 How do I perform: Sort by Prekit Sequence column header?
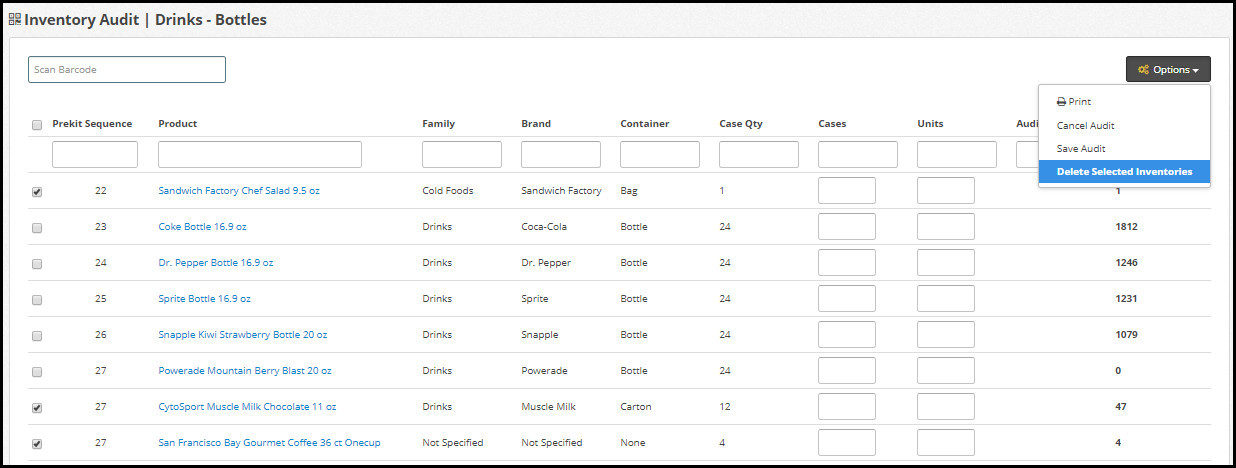click(92, 124)
